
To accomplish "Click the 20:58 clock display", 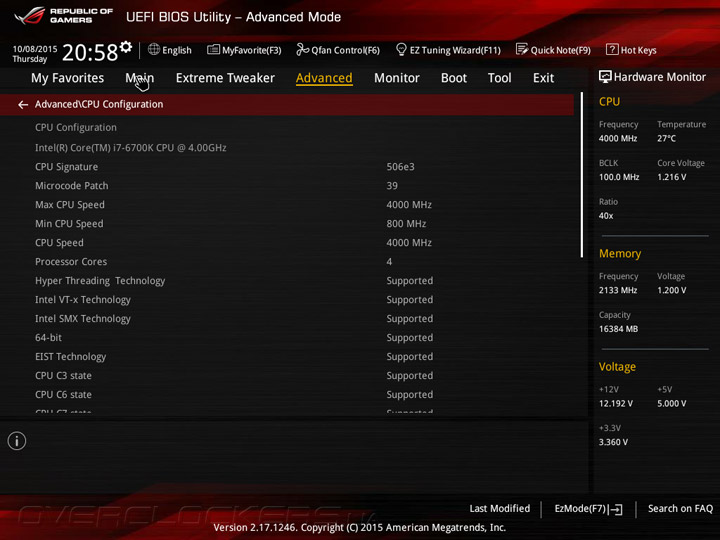I will pyautogui.click(x=90, y=53).
